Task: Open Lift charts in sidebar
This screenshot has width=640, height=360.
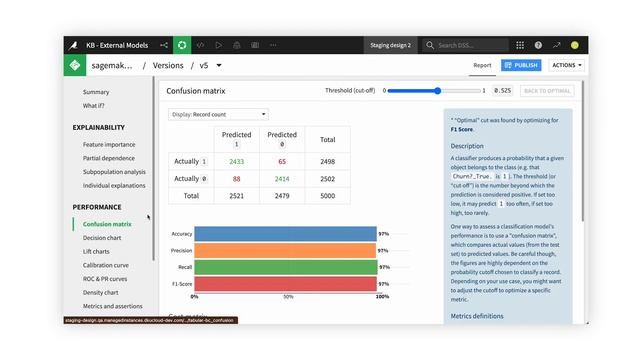Action: point(96,251)
